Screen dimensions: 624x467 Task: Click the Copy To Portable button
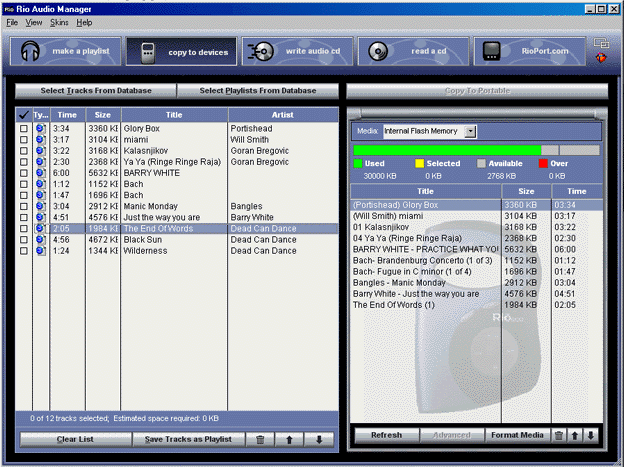pos(477,91)
